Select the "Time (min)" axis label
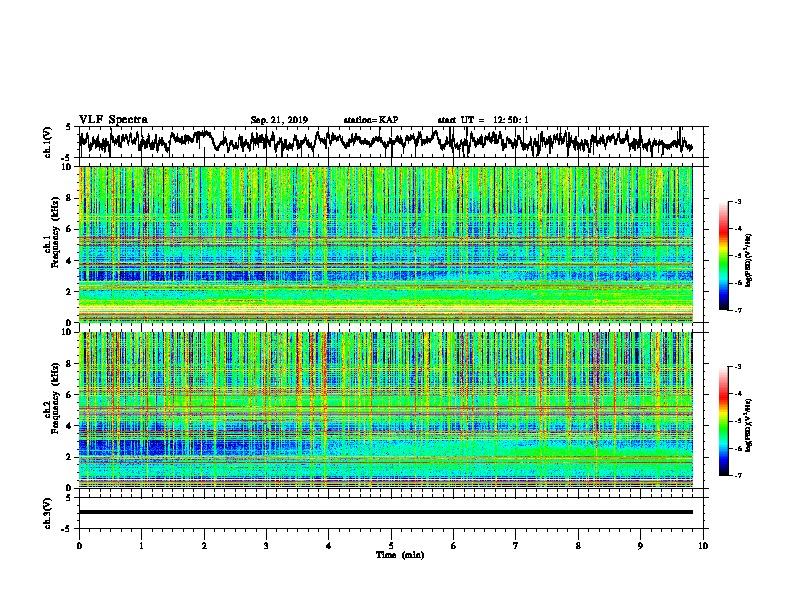792x612 pixels. 400,555
